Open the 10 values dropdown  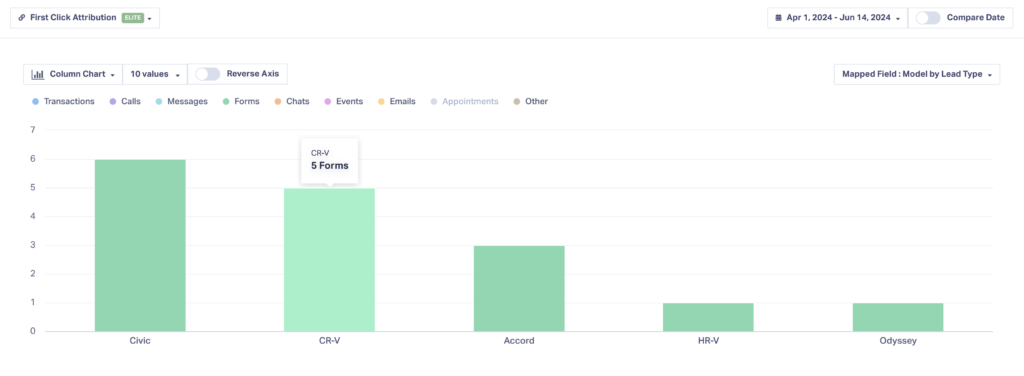pyautogui.click(x=155, y=74)
